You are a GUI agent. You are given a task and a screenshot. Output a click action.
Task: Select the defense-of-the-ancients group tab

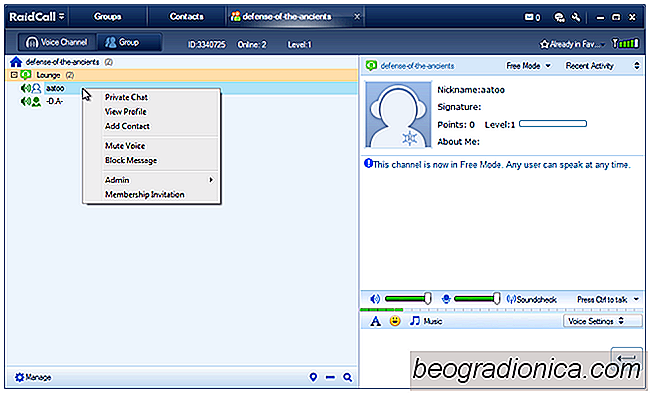(287, 17)
